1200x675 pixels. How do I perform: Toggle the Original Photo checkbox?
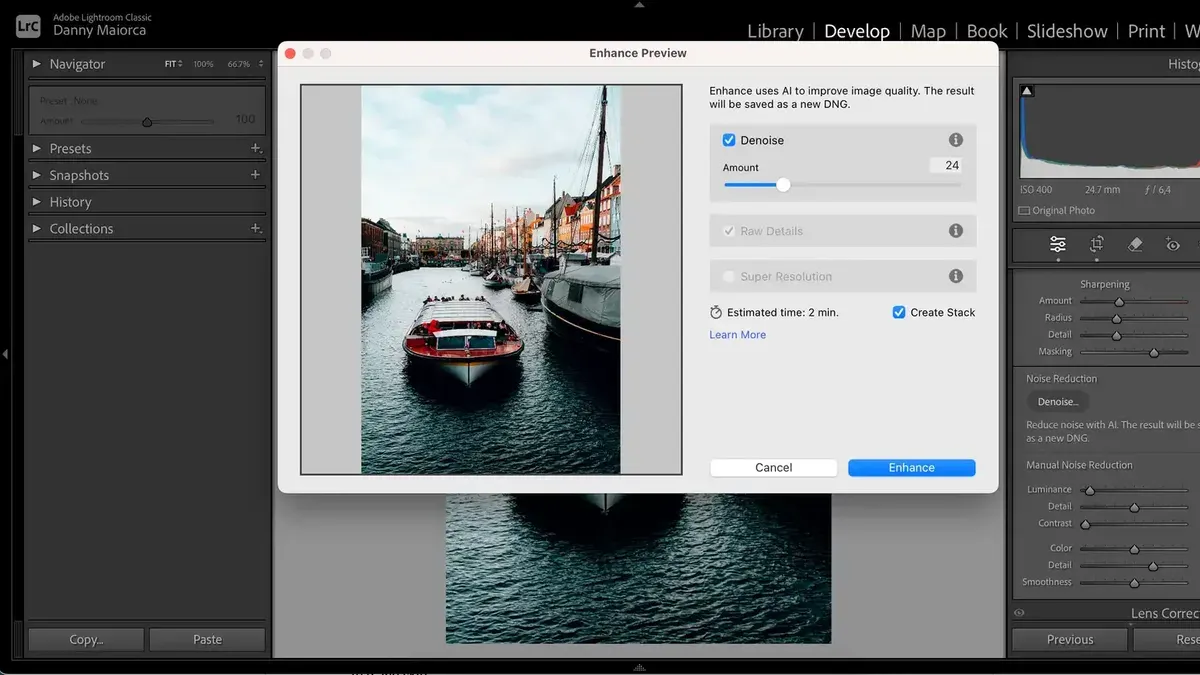(x=1024, y=211)
